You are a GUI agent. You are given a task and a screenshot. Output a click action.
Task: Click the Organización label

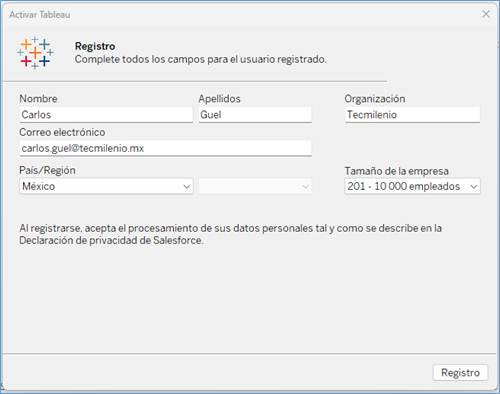tap(375, 99)
